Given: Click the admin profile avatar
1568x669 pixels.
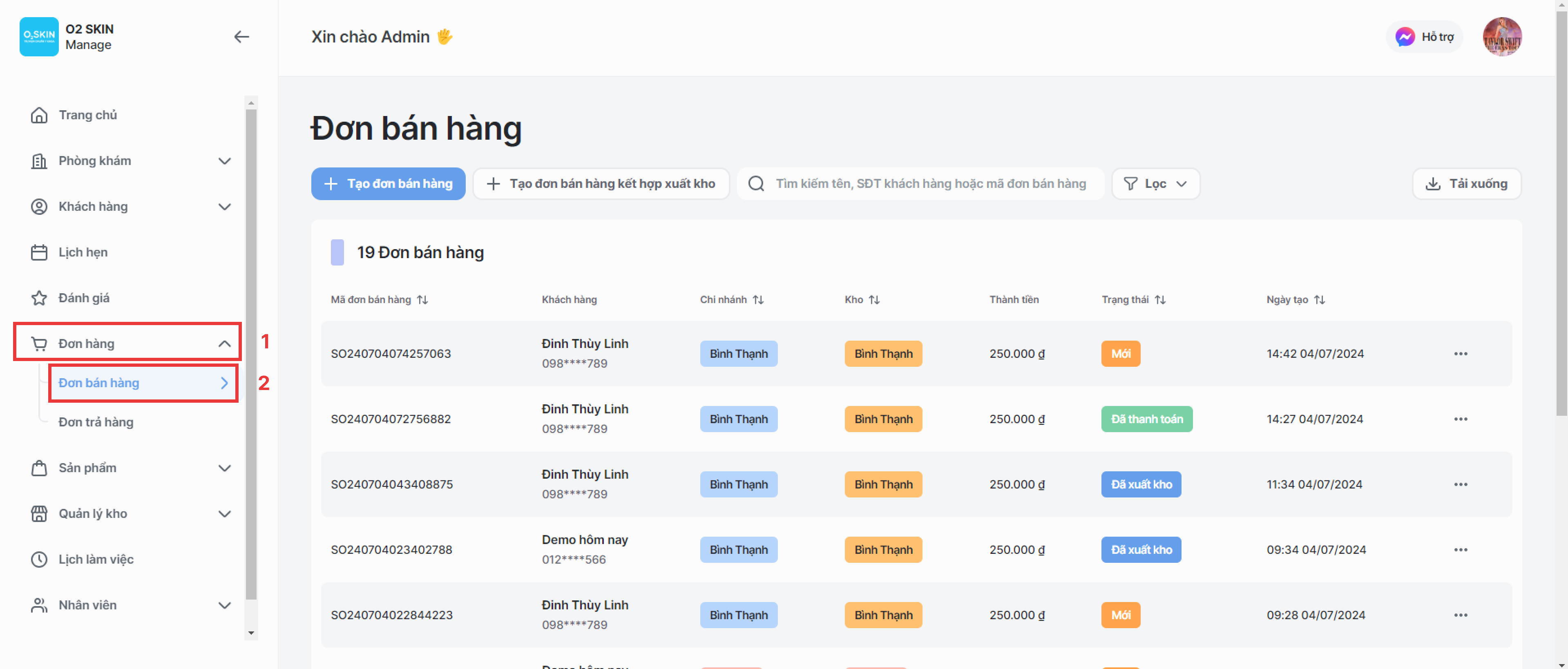Looking at the screenshot, I should 1502,37.
